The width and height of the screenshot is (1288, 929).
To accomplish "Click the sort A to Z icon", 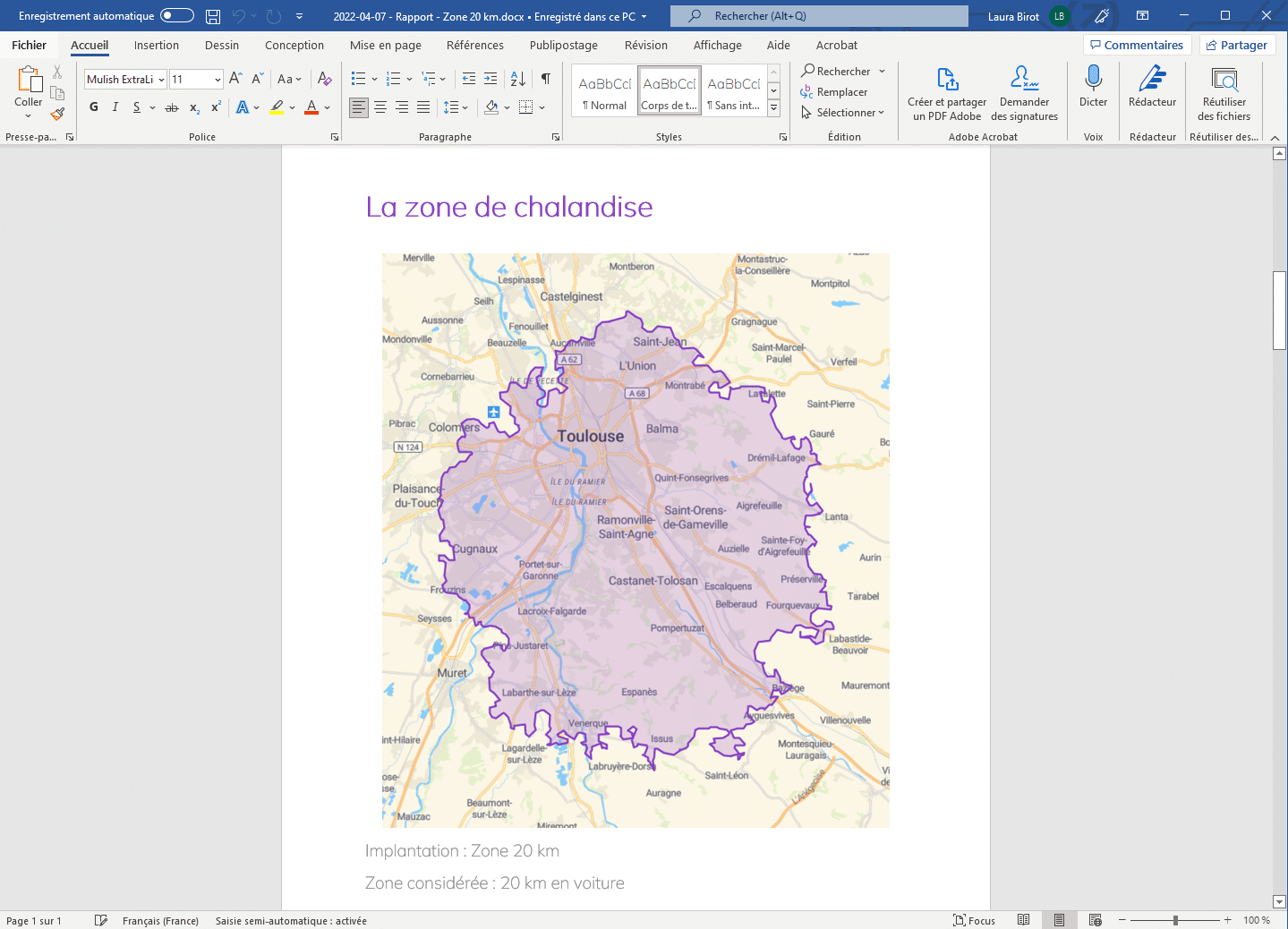I will click(x=517, y=79).
